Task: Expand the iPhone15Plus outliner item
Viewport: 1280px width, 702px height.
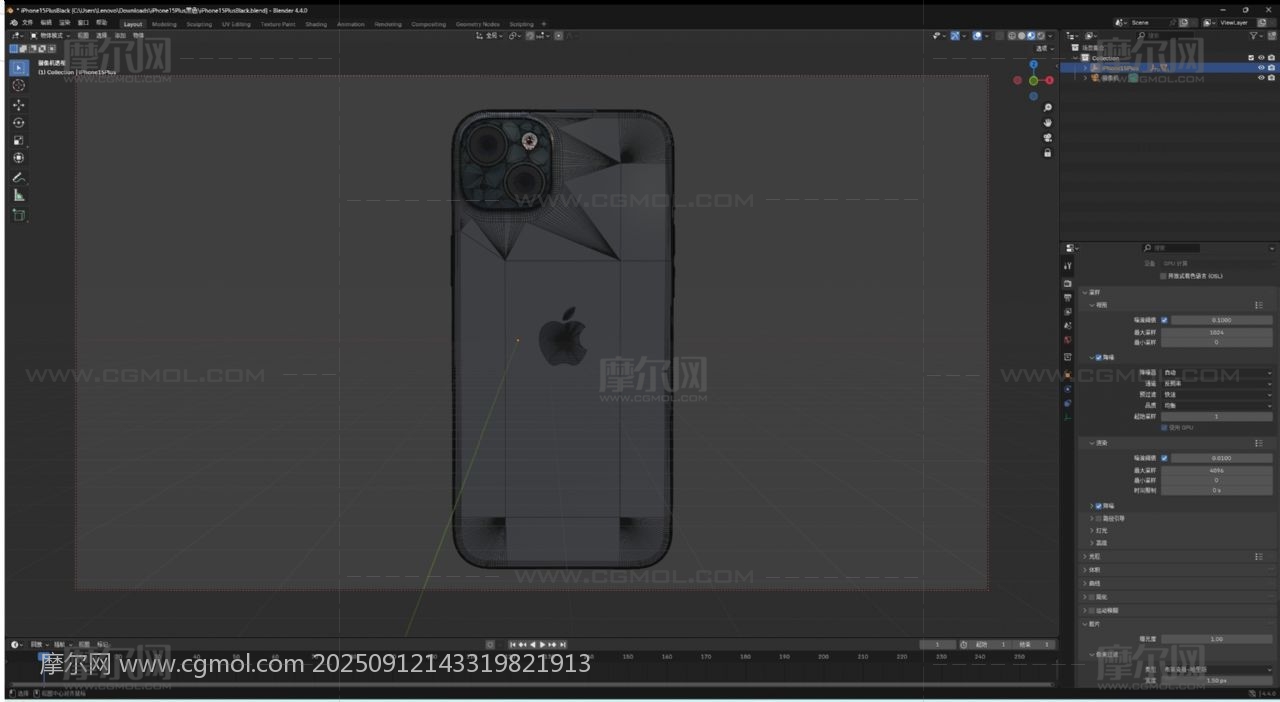Action: tap(1085, 68)
